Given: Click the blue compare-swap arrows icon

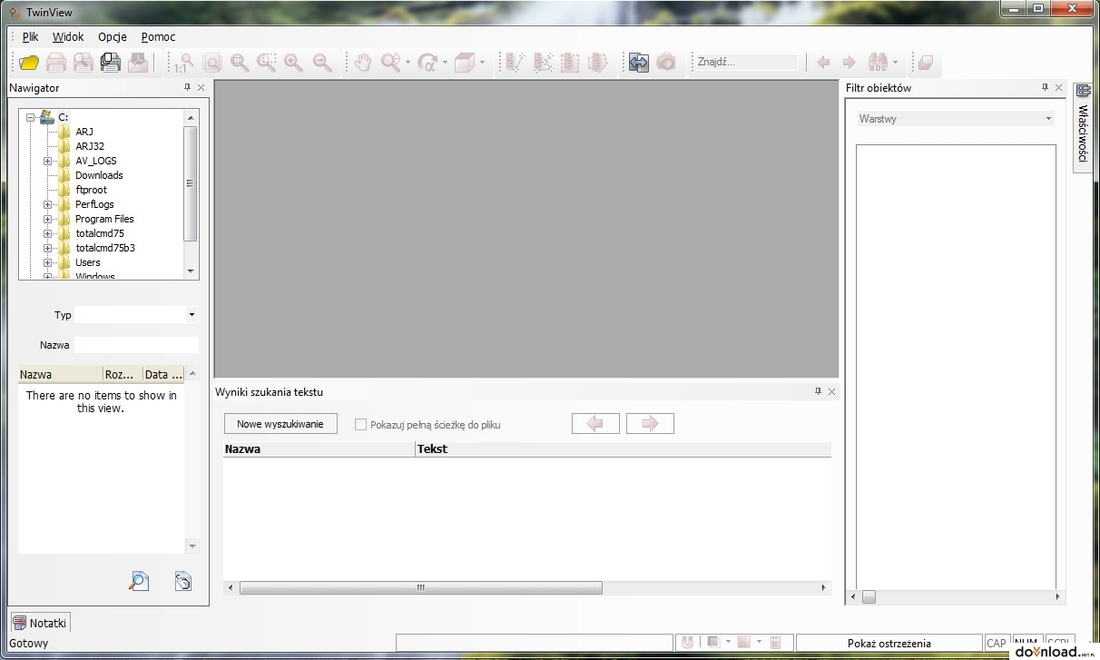Looking at the screenshot, I should pos(638,62).
